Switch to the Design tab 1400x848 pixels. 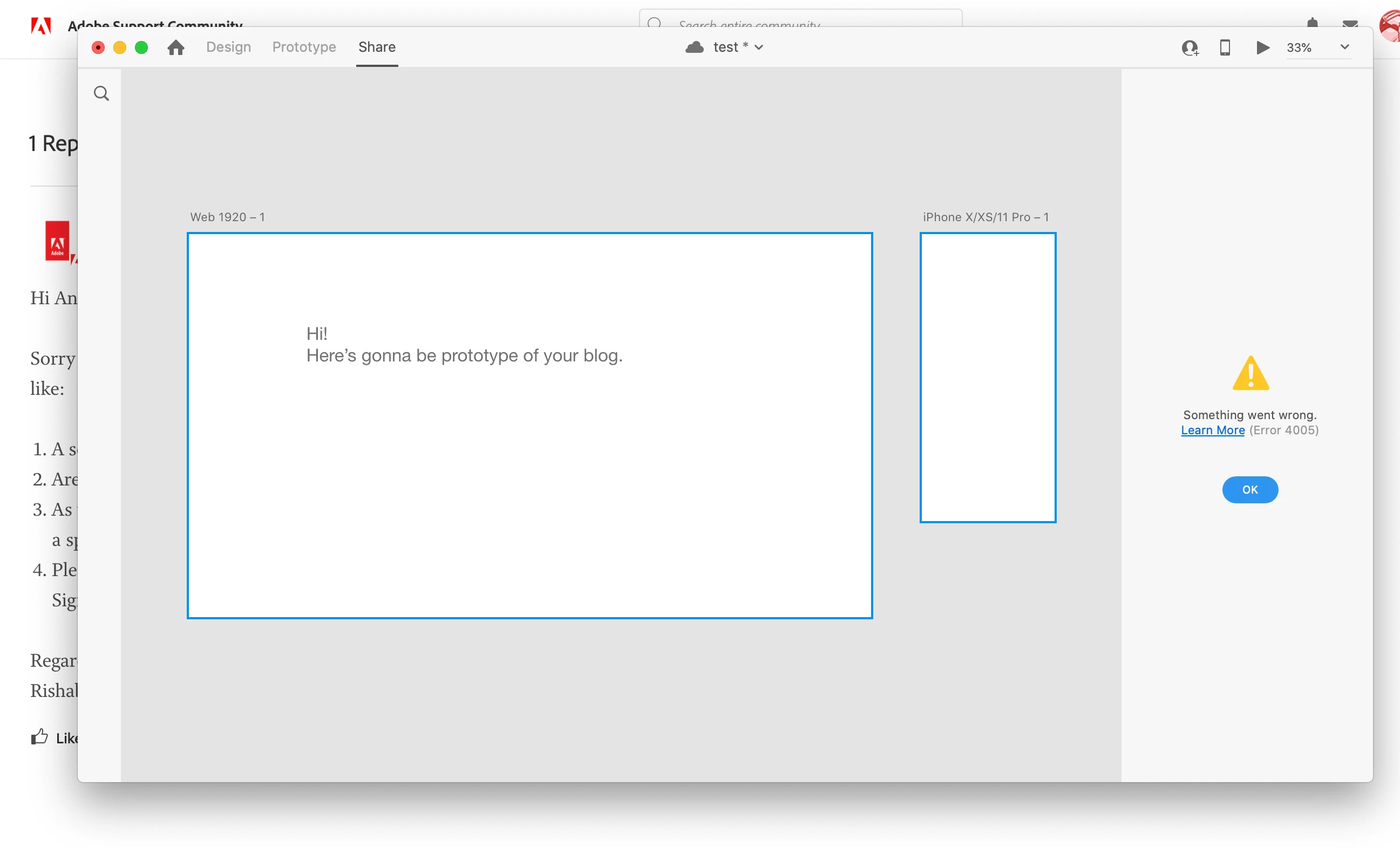tap(228, 47)
